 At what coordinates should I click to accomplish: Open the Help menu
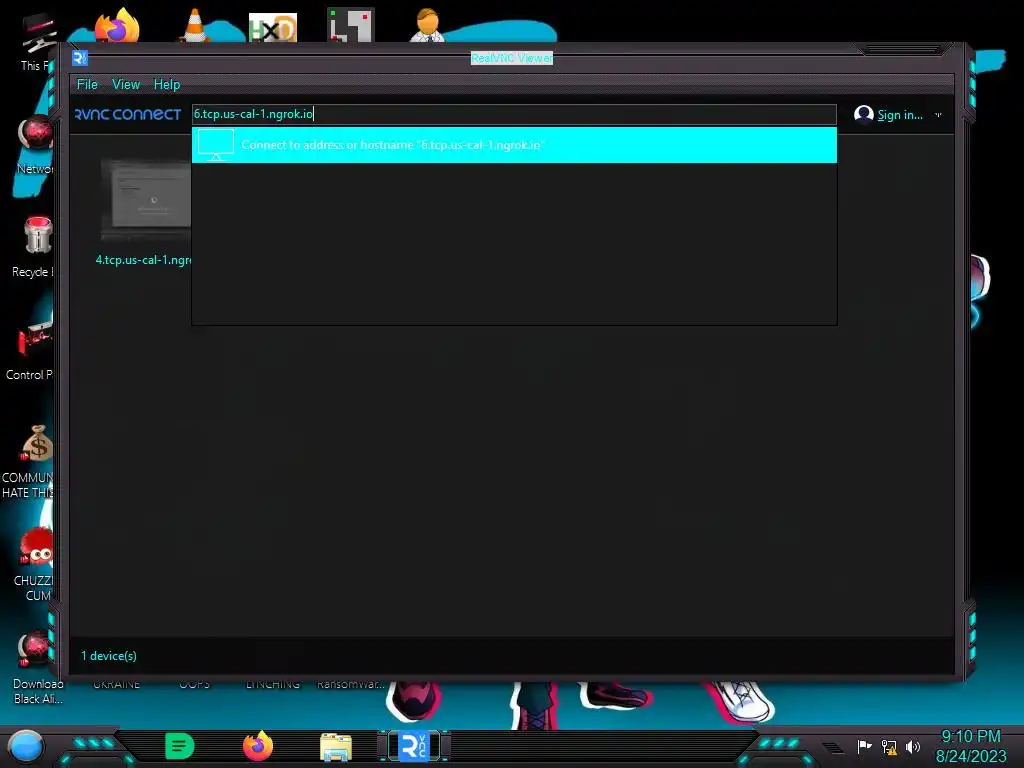click(167, 84)
